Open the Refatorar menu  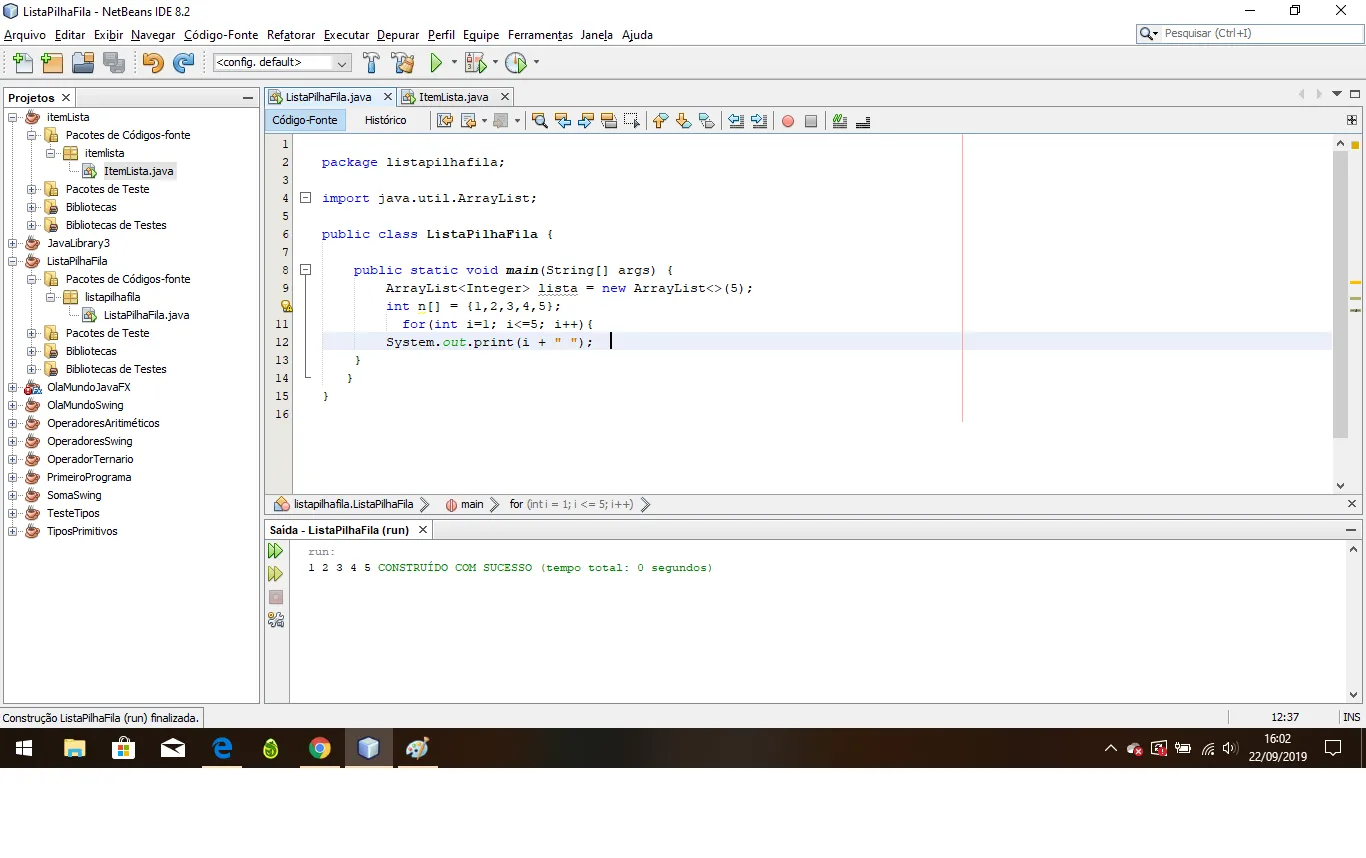(x=291, y=35)
